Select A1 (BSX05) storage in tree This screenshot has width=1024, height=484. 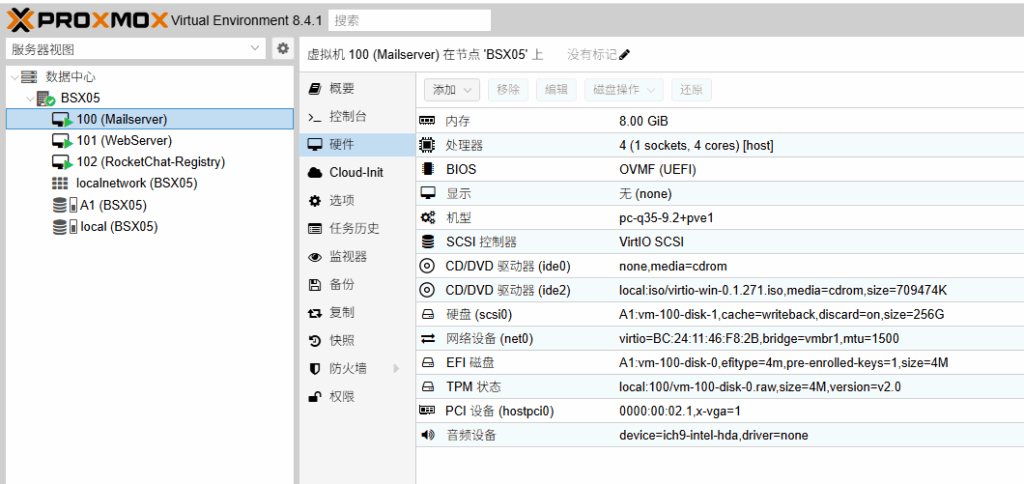(150, 205)
